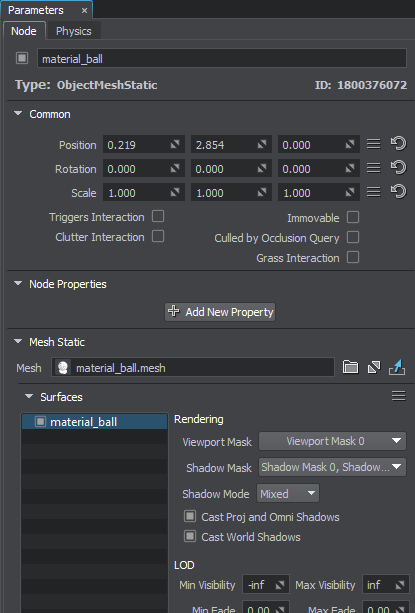Click the node name field material_ball
This screenshot has height=613, width=415.
[222, 59]
